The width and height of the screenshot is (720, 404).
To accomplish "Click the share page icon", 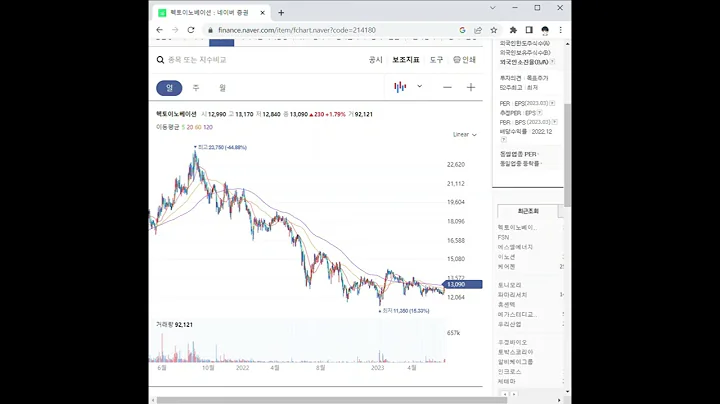I will click(478, 30).
